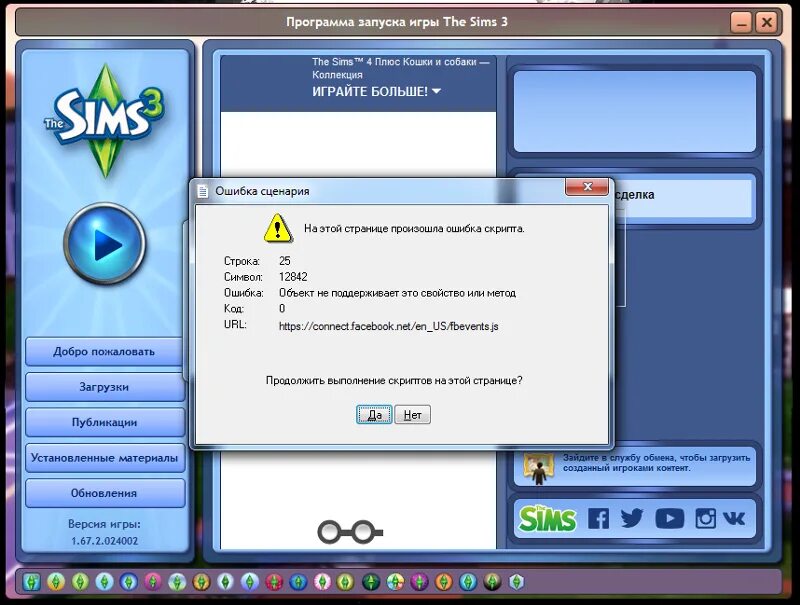Select the Обновления tab

pyautogui.click(x=104, y=493)
